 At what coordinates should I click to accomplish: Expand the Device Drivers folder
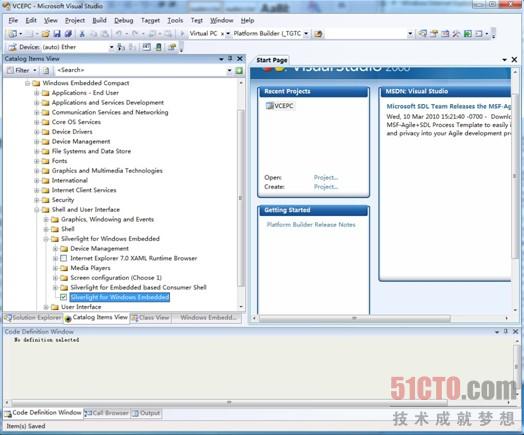(x=37, y=132)
